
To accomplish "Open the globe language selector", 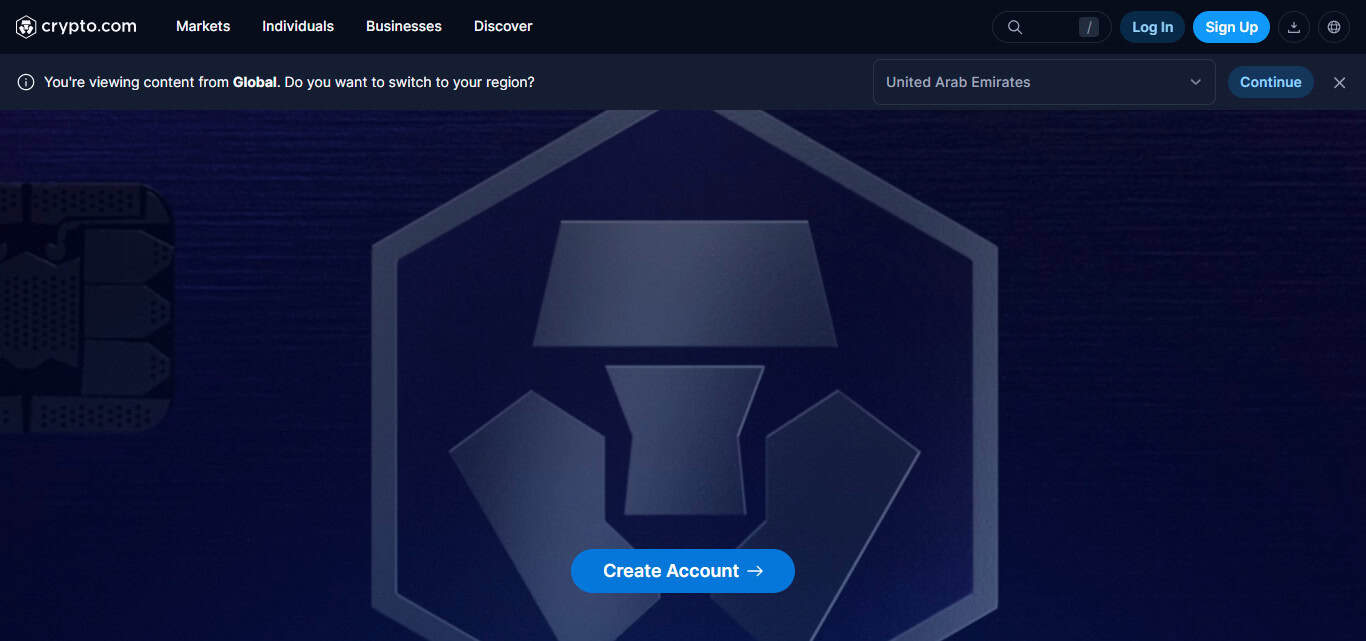I will [1334, 27].
